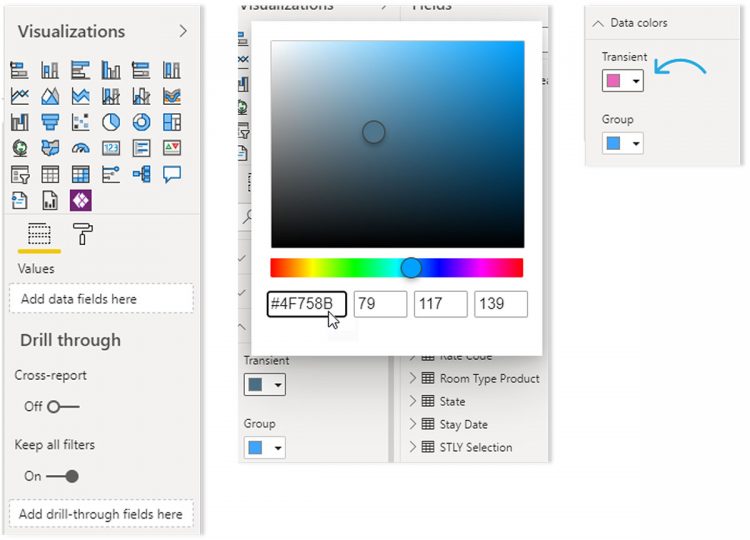This screenshot has height=540, width=750.
Task: Add a paginated report visual
Action: [x=50, y=200]
